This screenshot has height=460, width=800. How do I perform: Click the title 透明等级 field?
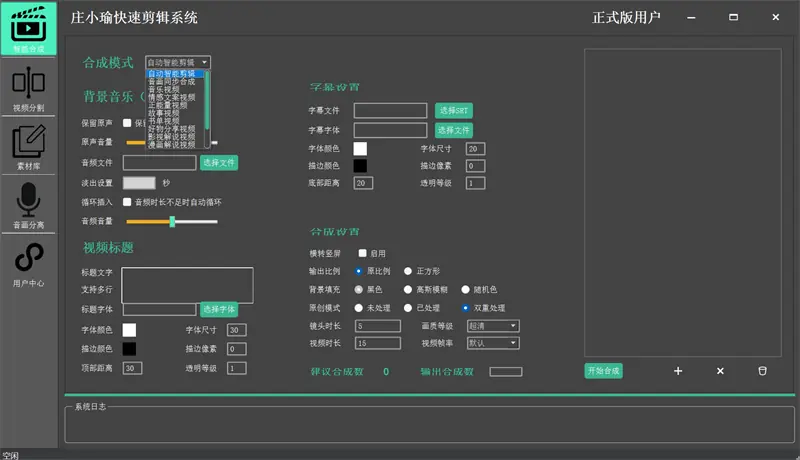(x=237, y=368)
